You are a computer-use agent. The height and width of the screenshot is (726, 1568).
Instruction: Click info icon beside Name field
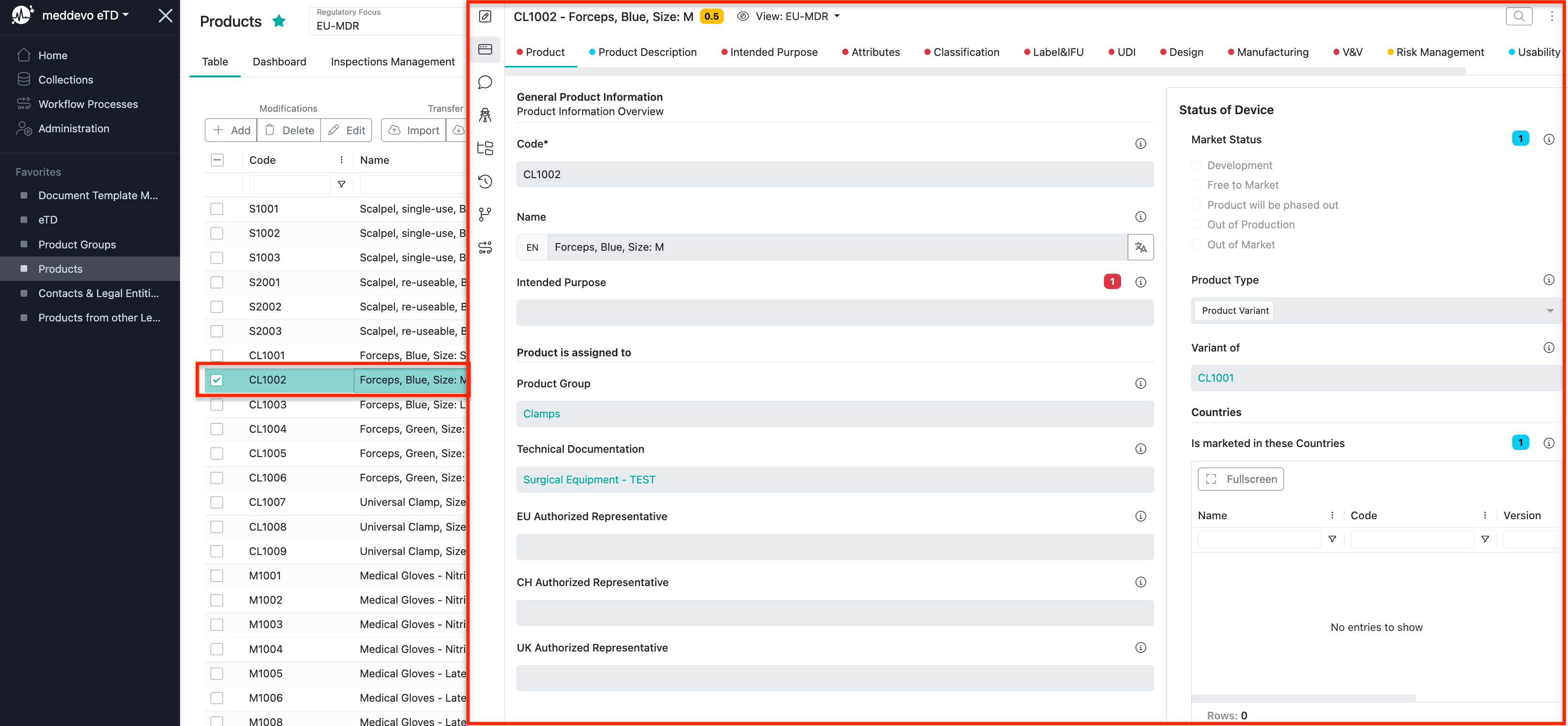pos(1141,217)
